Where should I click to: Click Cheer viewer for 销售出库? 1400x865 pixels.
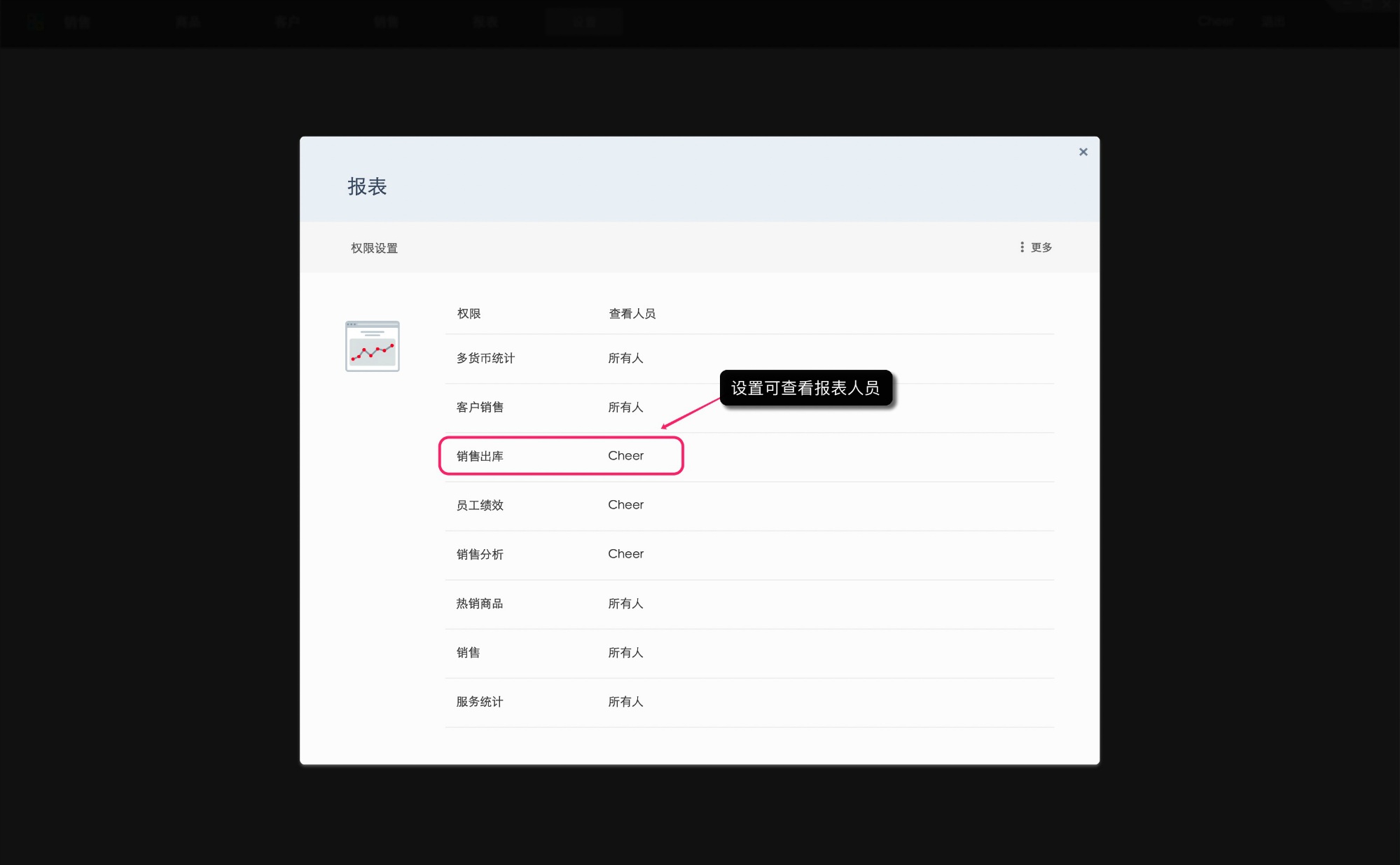point(625,456)
